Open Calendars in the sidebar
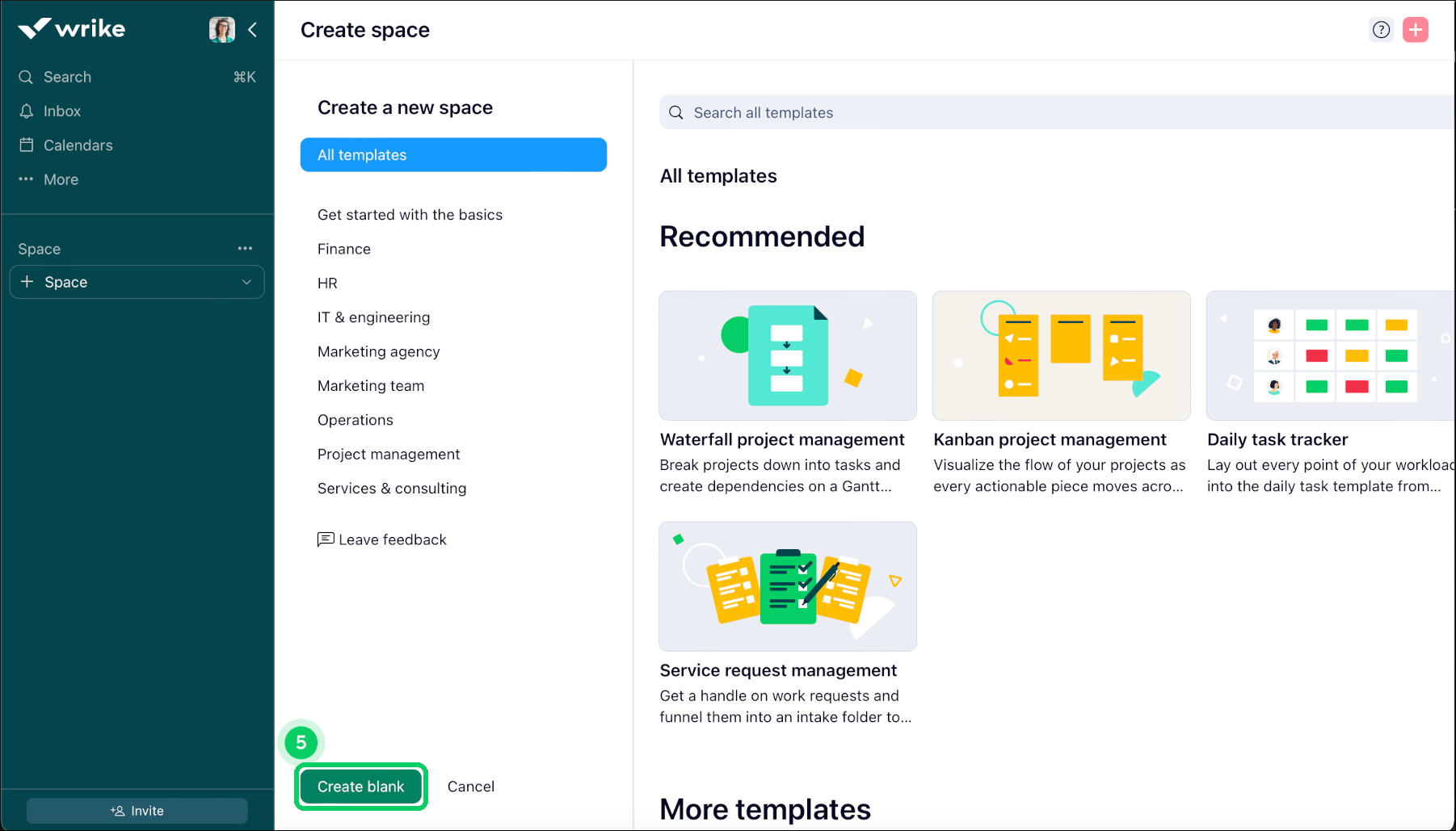Screen dimensions: 1456x831 [x=78, y=145]
